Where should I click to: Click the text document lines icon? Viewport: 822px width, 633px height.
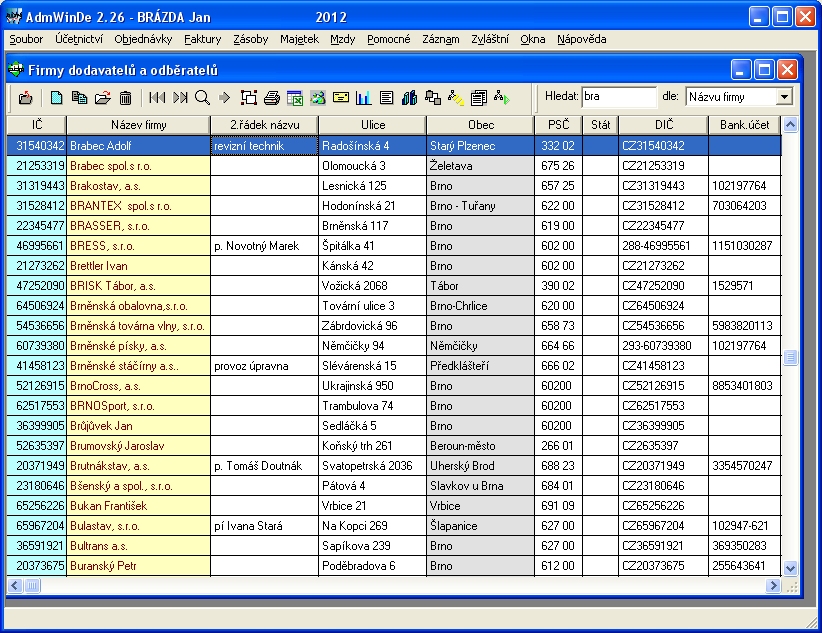click(x=386, y=98)
